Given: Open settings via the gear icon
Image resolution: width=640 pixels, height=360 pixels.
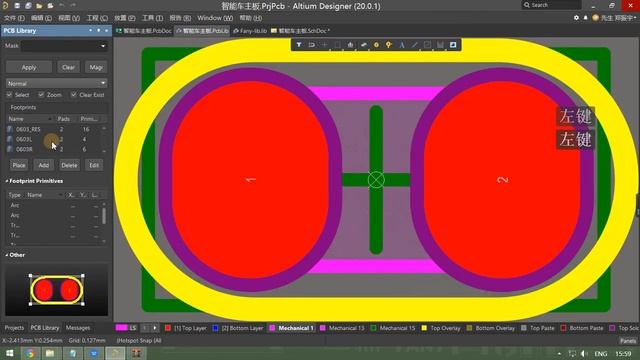Looking at the screenshot, I should tap(576, 18).
